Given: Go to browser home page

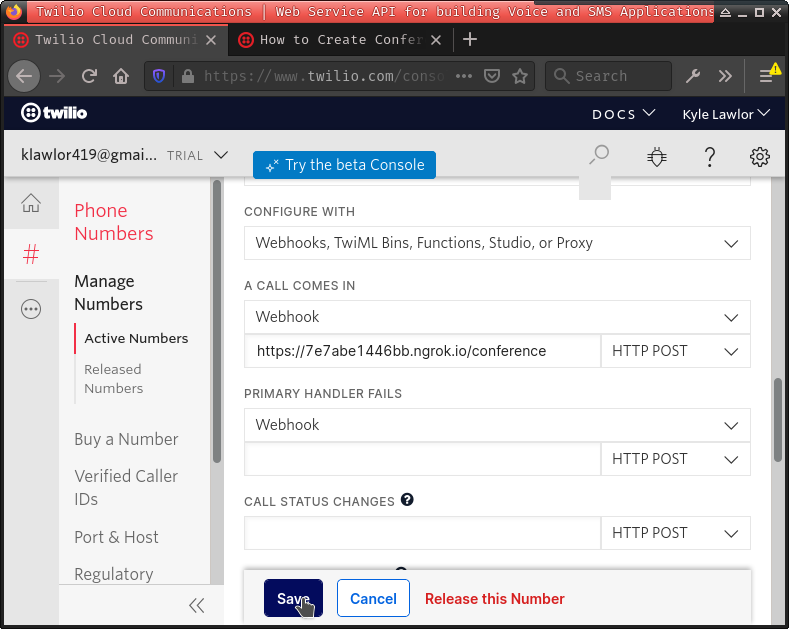Looking at the screenshot, I should (121, 76).
